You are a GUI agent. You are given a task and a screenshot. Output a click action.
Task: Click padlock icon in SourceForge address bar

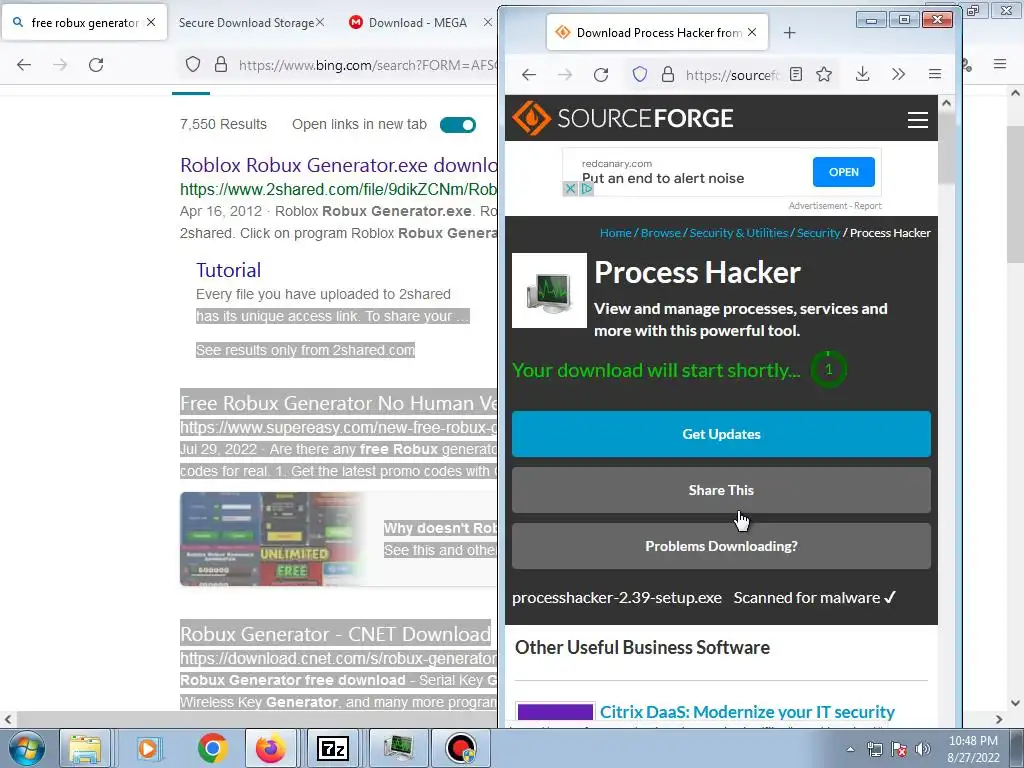(667, 74)
